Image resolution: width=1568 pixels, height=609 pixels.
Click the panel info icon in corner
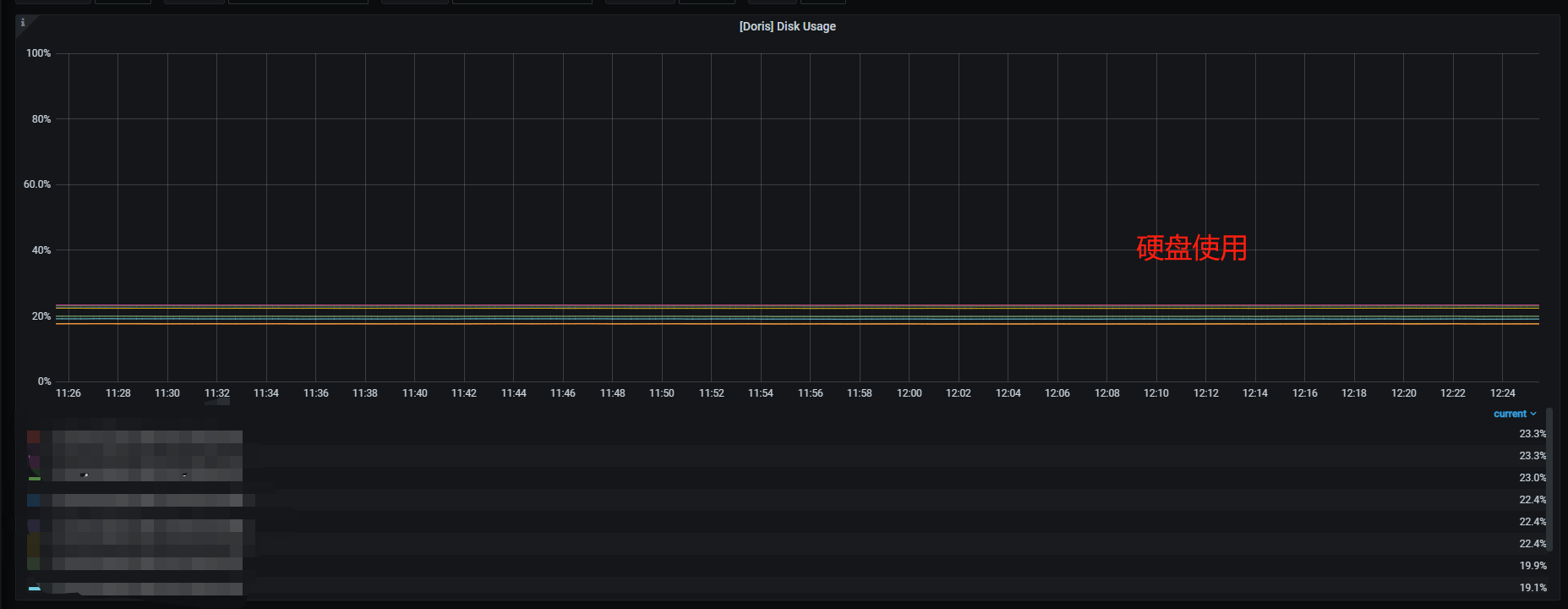23,23
